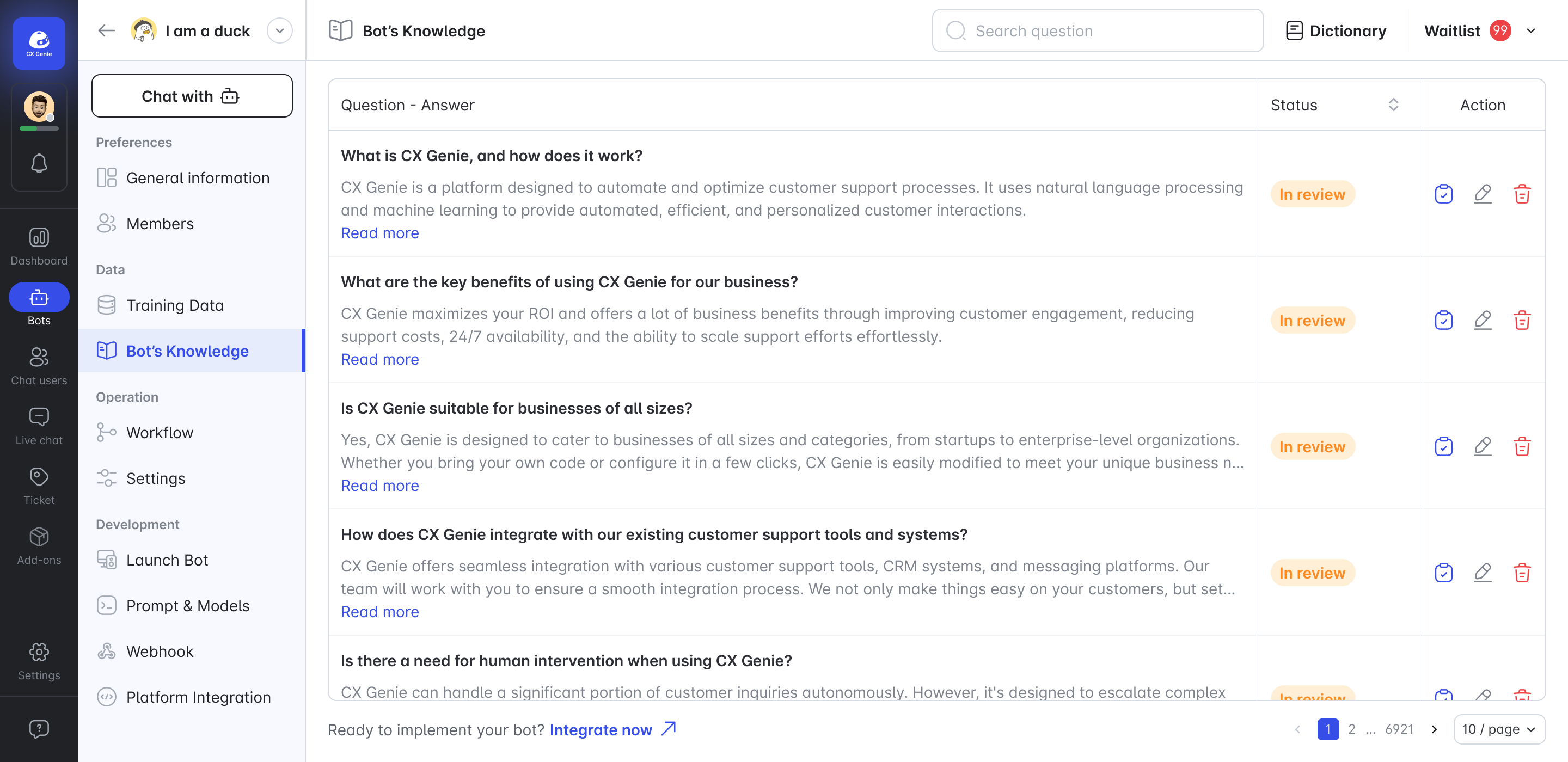Image resolution: width=1568 pixels, height=762 pixels.
Task: Open the page size dropdown
Action: point(1499,728)
